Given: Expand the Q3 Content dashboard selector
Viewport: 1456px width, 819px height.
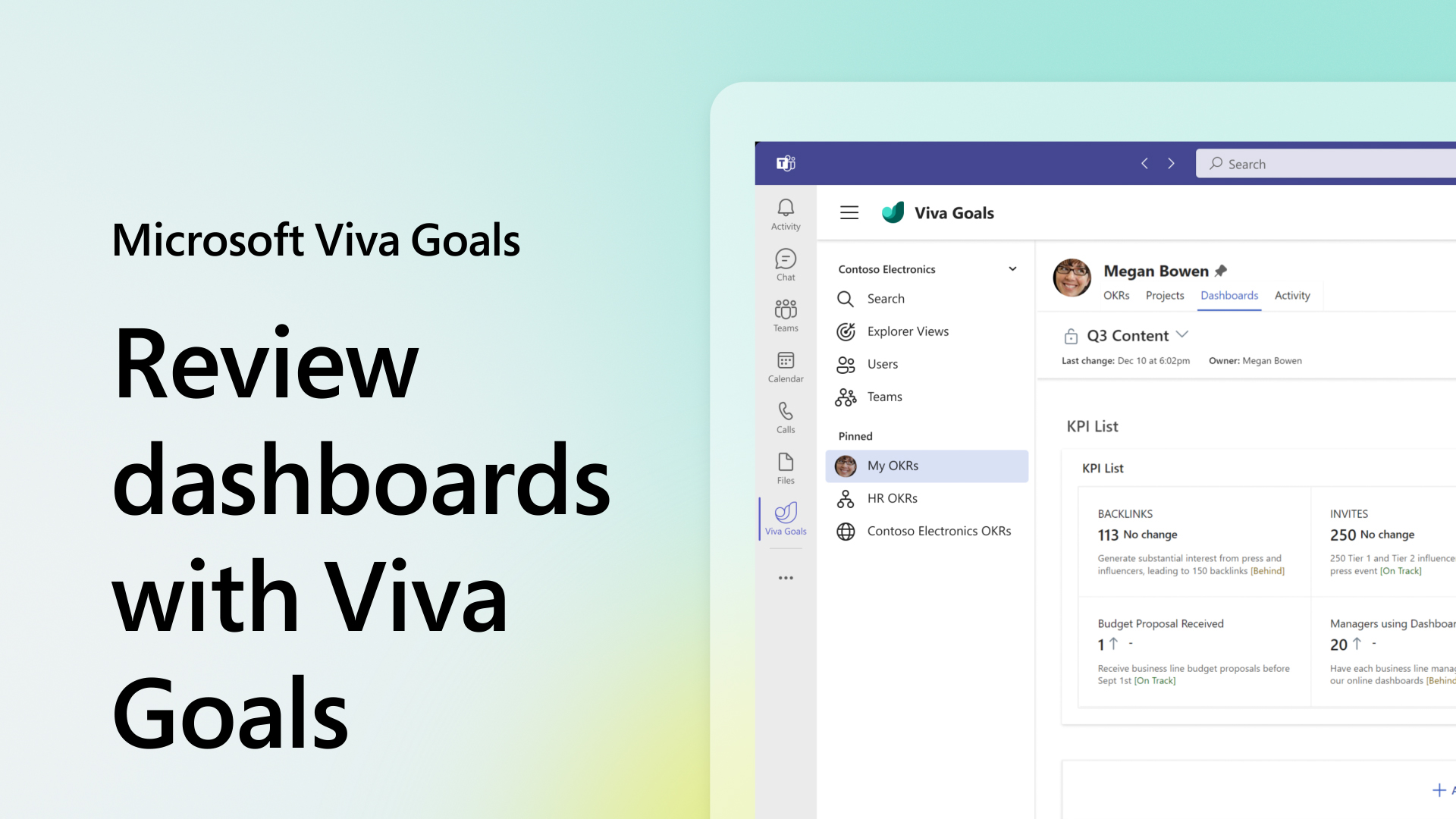Looking at the screenshot, I should [x=1182, y=335].
